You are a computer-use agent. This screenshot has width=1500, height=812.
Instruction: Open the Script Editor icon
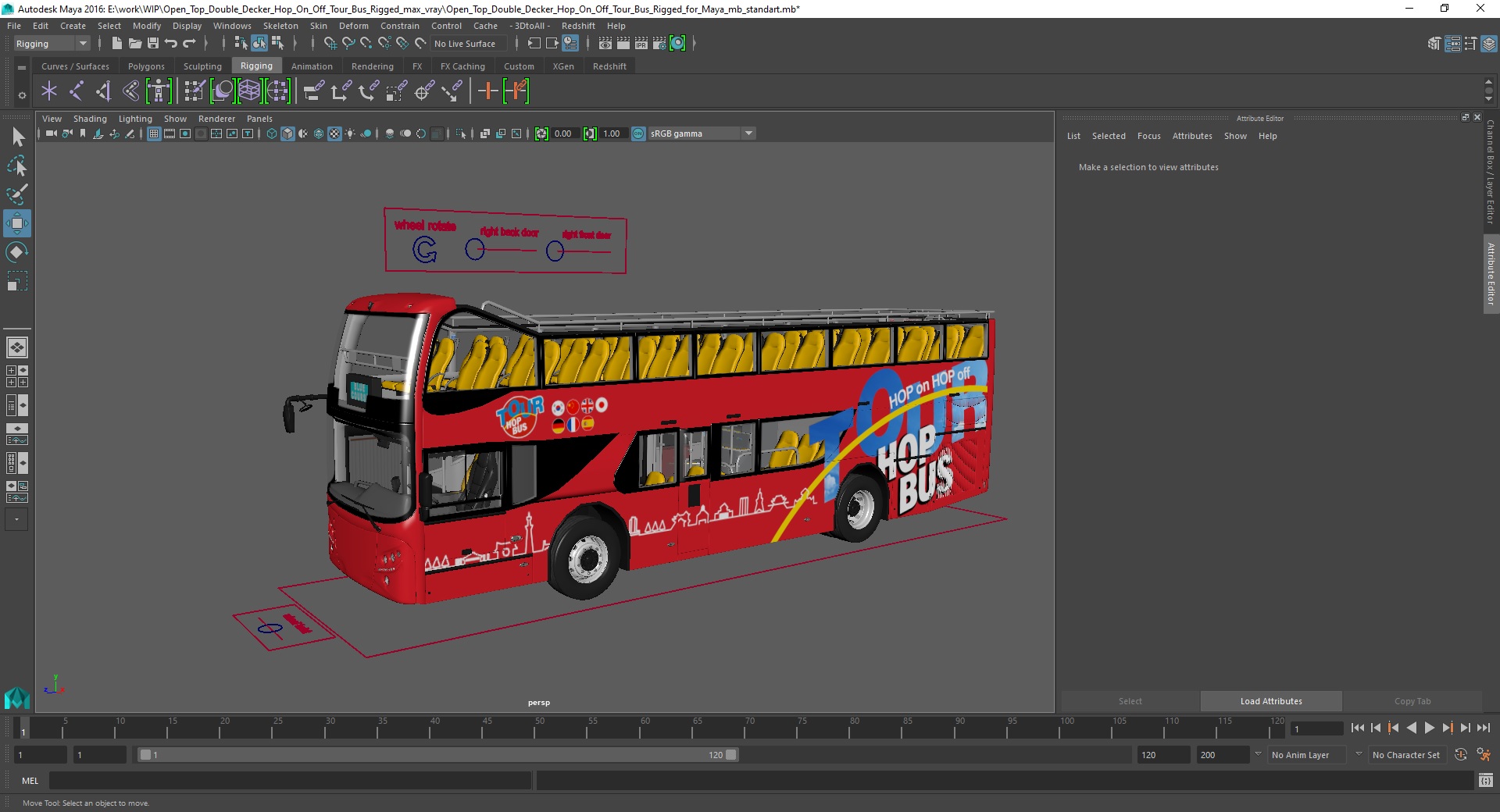1486,780
